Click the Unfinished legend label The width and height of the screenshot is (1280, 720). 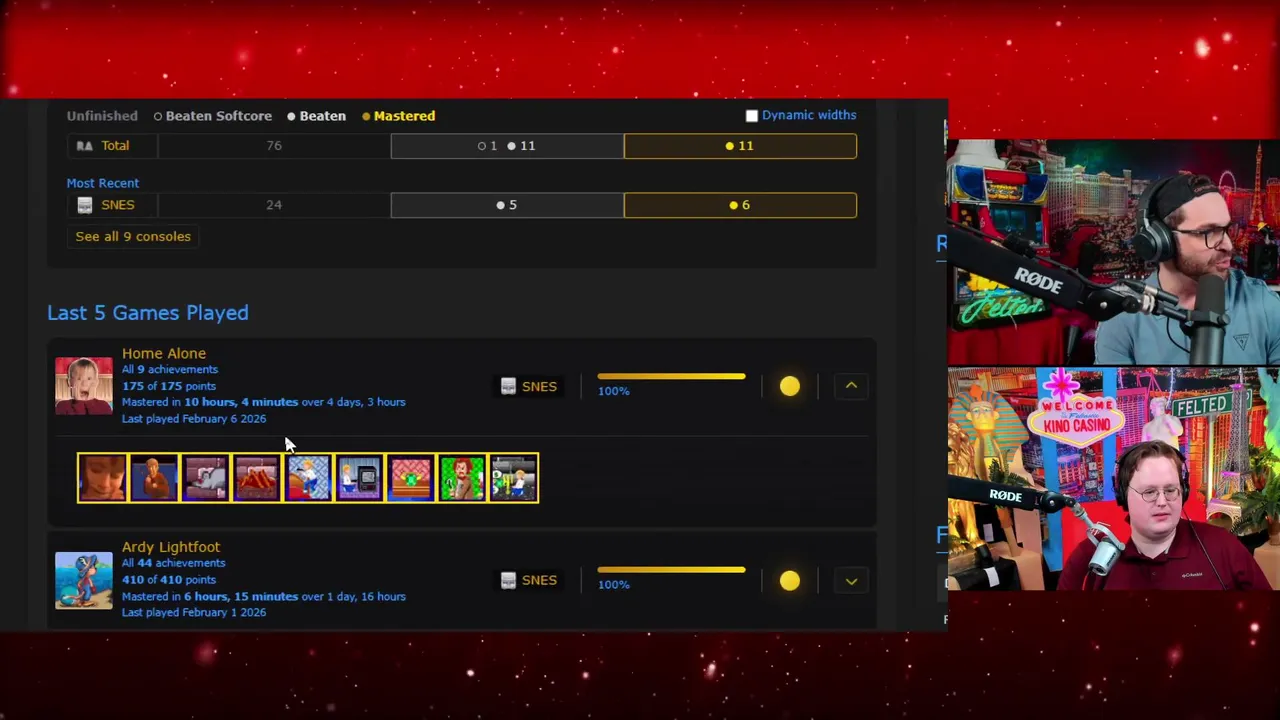coord(102,116)
